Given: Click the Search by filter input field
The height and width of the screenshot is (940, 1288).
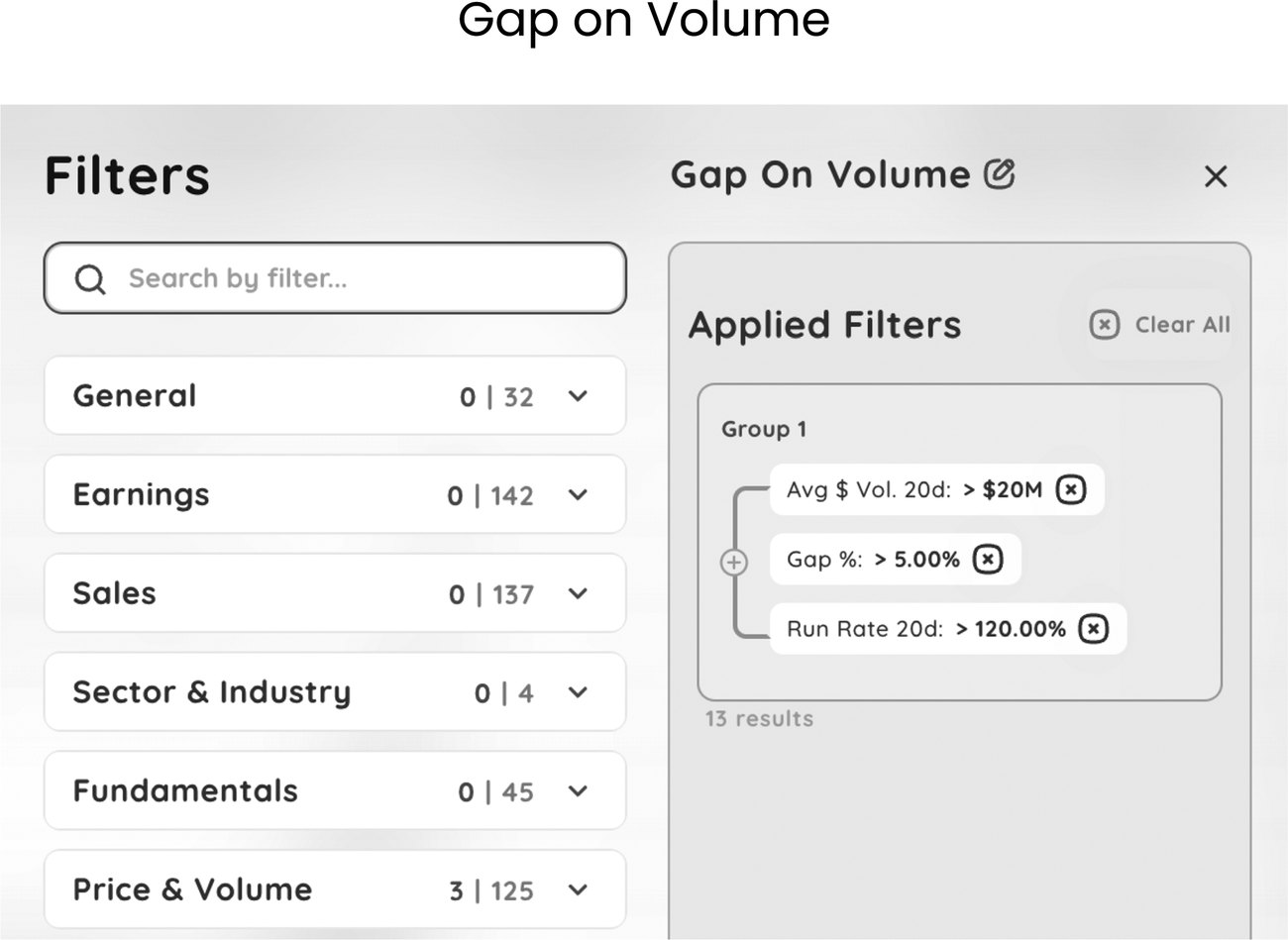Looking at the screenshot, I should click(335, 278).
